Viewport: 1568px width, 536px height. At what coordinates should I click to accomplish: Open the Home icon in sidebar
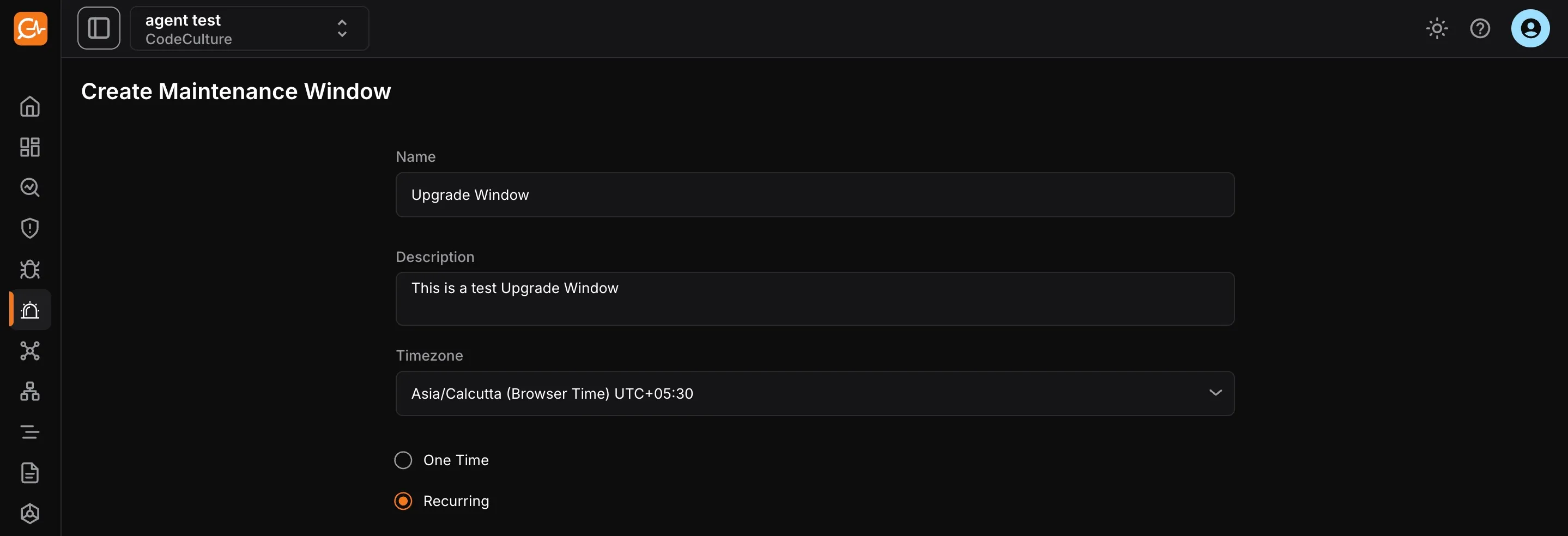(x=30, y=106)
